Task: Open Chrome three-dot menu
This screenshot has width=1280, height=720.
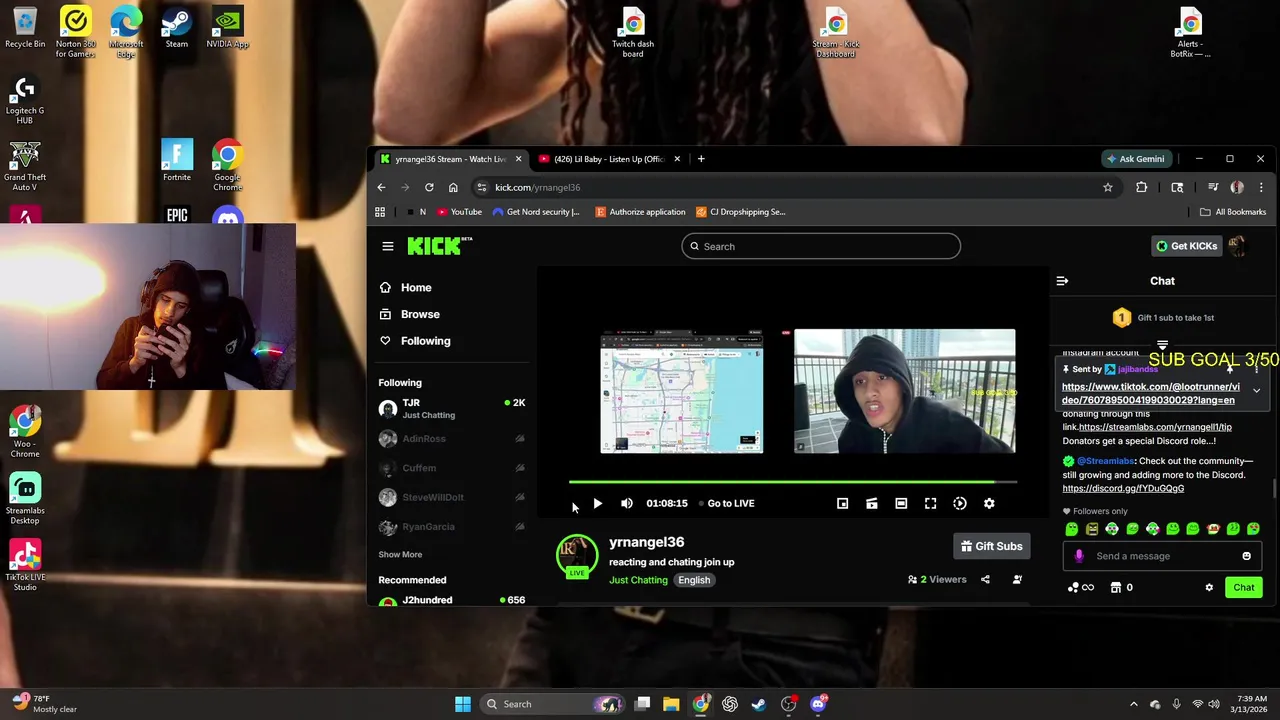Action: [x=1261, y=187]
